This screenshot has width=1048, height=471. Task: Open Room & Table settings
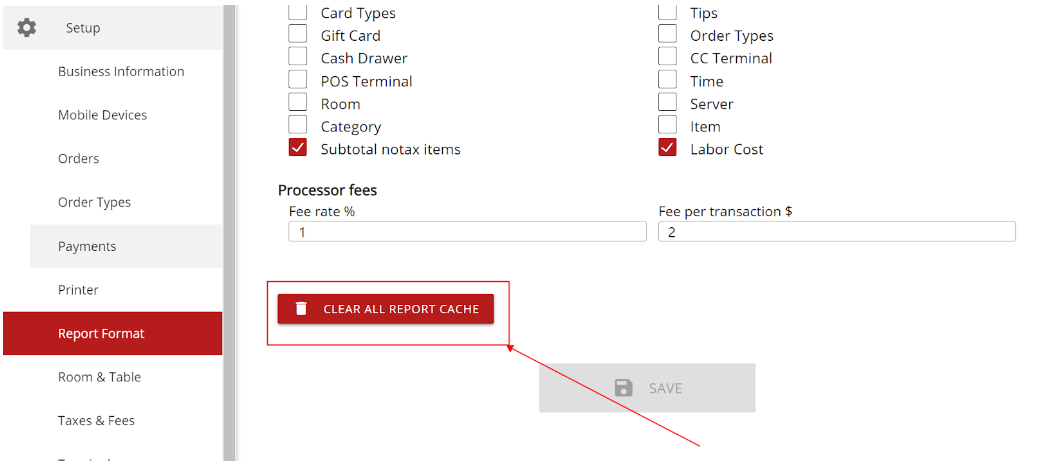(100, 377)
